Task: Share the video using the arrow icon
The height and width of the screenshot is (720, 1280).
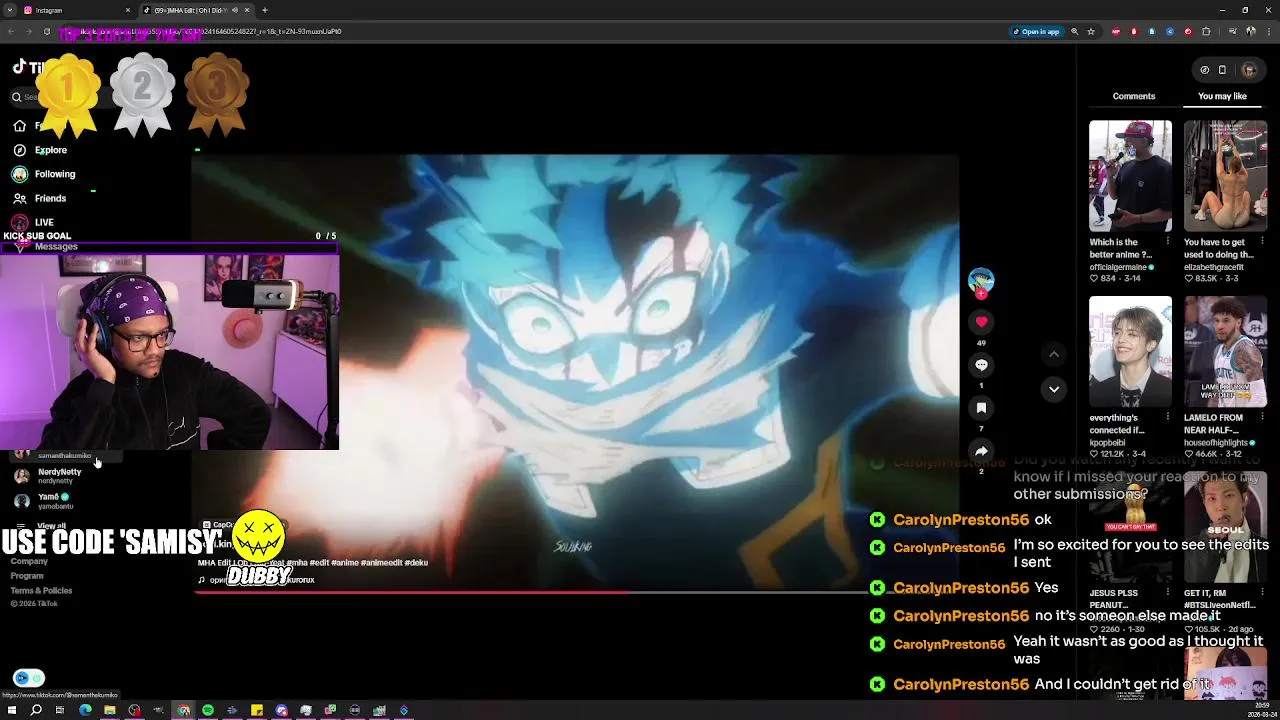Action: [x=981, y=451]
